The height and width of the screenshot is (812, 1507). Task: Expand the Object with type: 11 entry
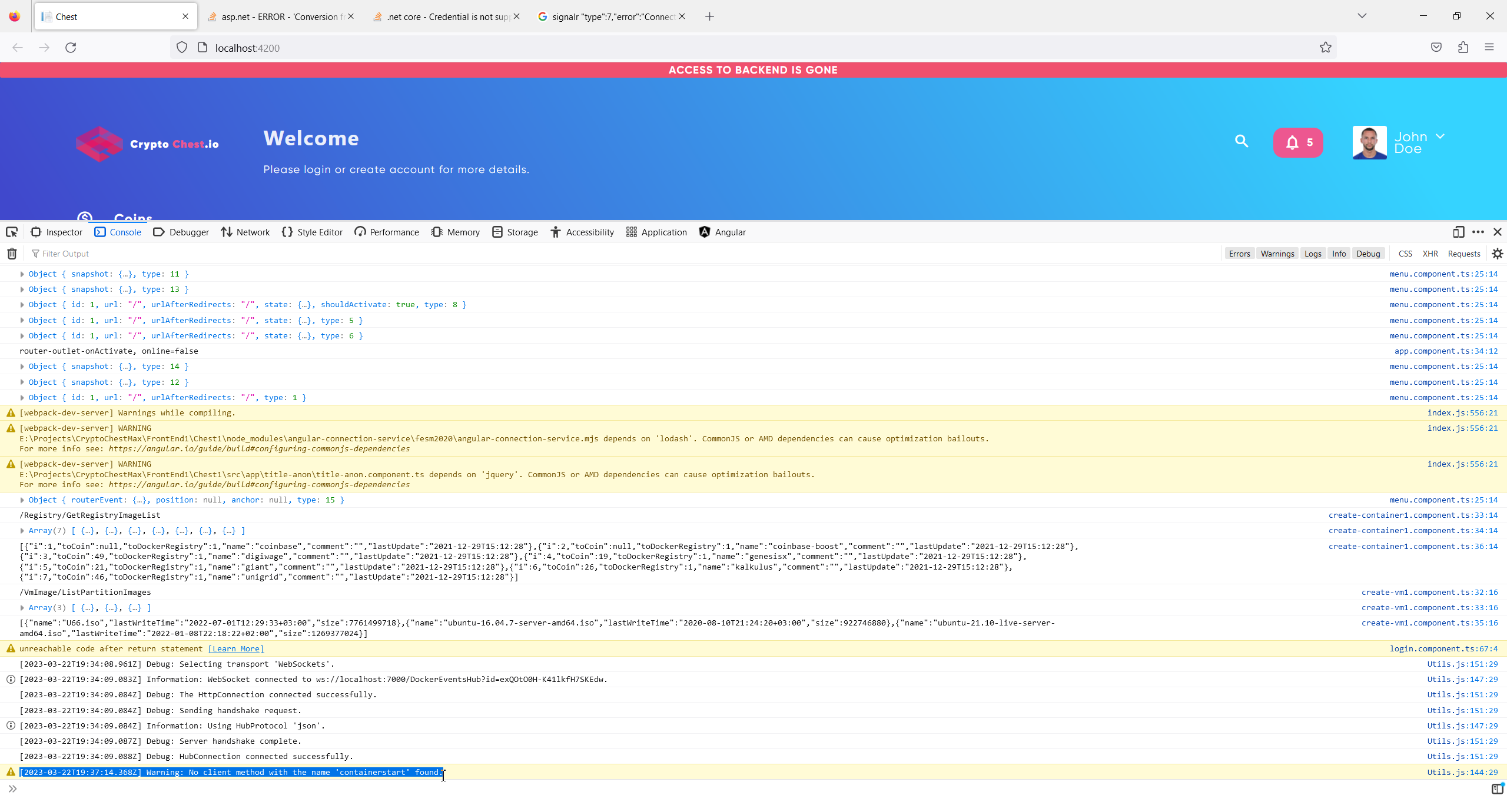pos(22,274)
